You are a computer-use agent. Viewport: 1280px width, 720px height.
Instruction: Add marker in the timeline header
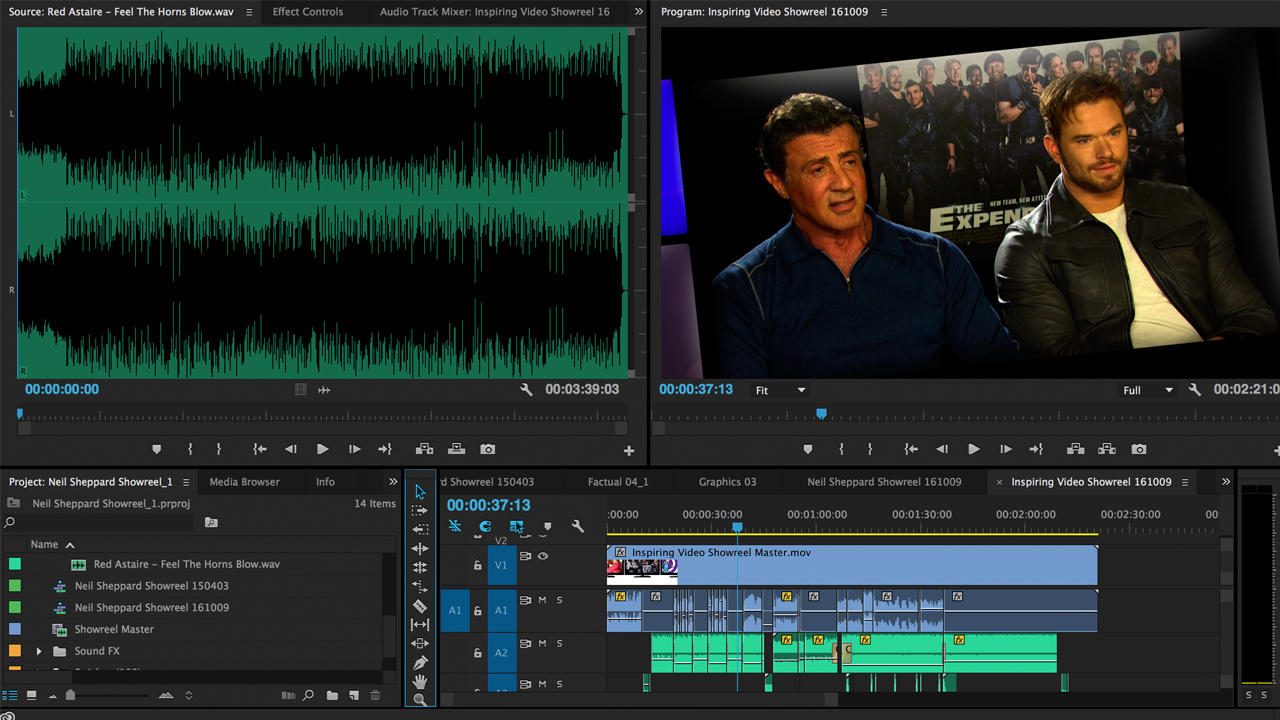pyautogui.click(x=547, y=526)
